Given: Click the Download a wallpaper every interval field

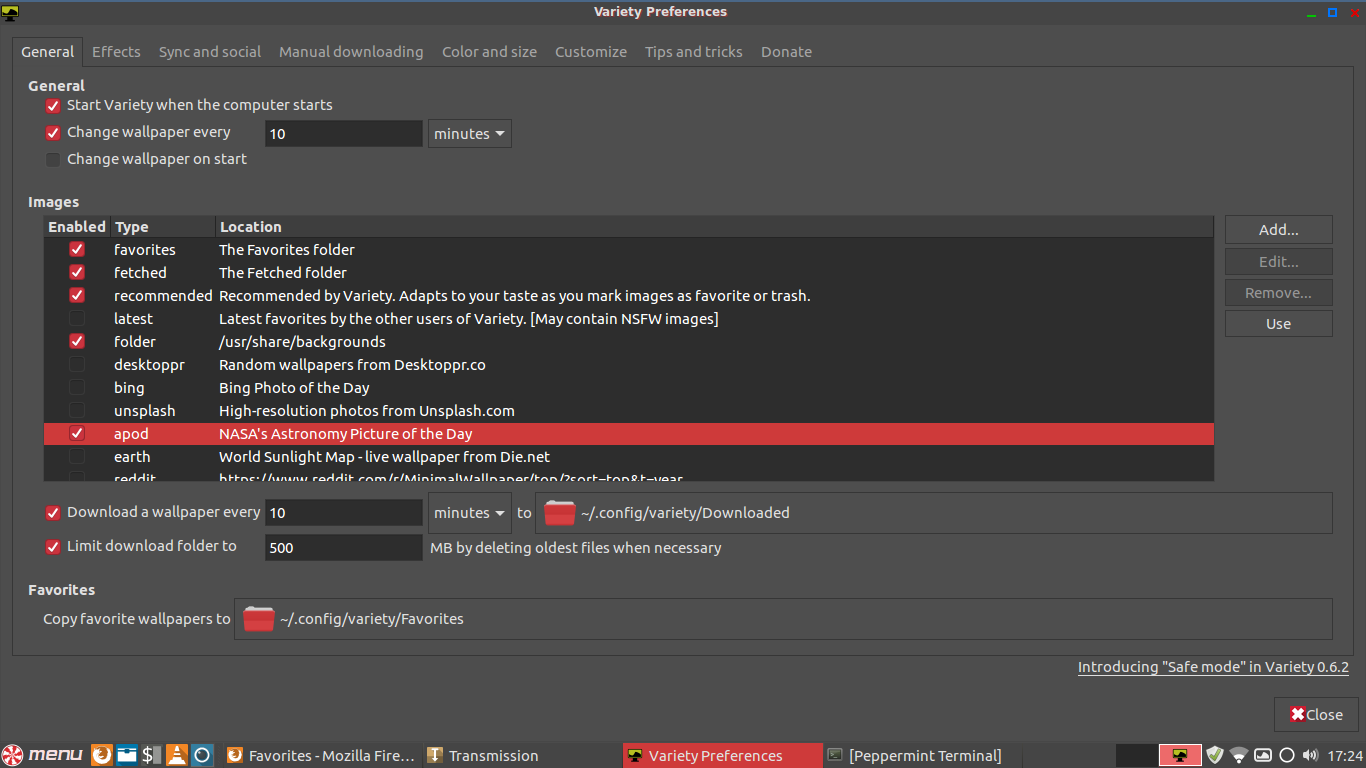Looking at the screenshot, I should coord(344,513).
